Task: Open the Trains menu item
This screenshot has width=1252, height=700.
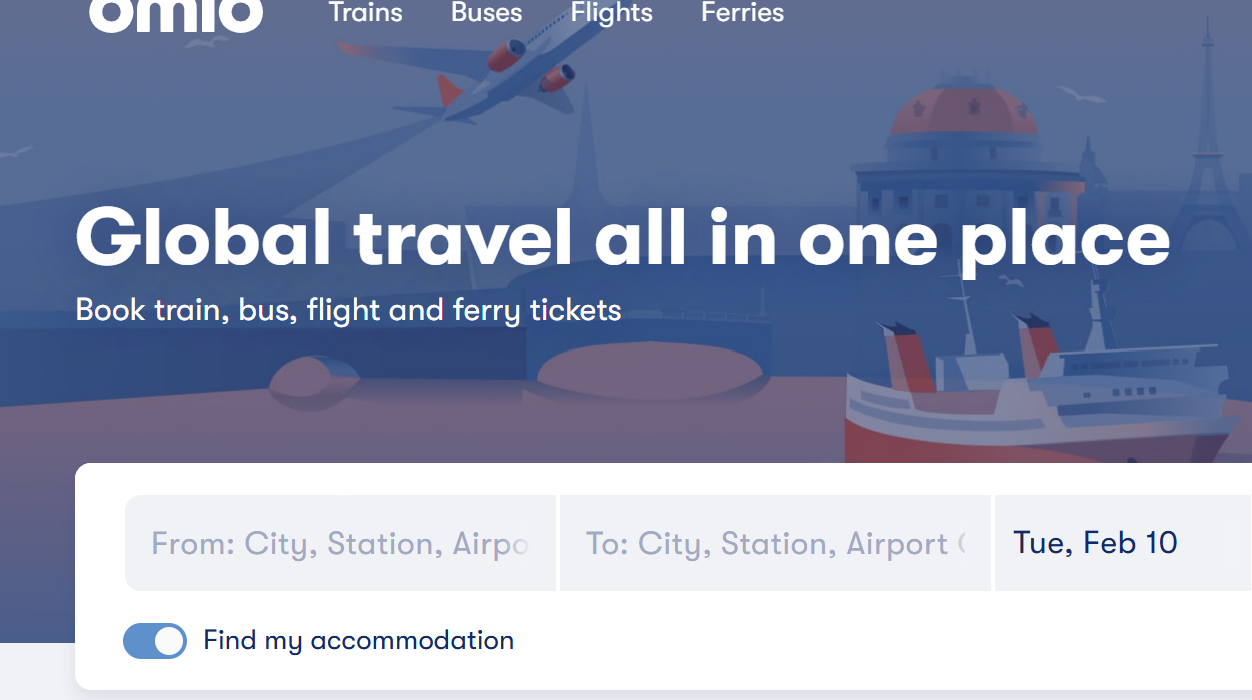Action: [x=365, y=13]
